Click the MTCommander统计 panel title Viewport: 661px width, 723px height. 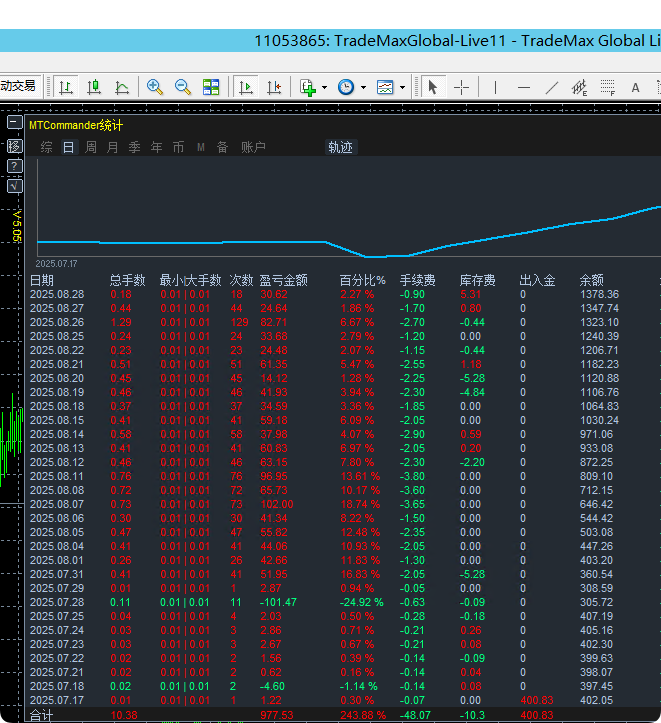[x=76, y=125]
